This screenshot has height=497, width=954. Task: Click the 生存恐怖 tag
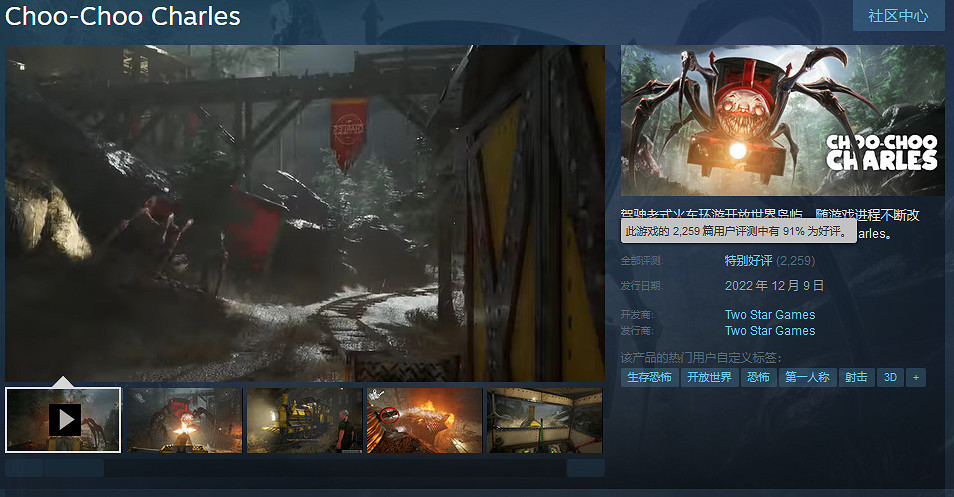point(648,378)
